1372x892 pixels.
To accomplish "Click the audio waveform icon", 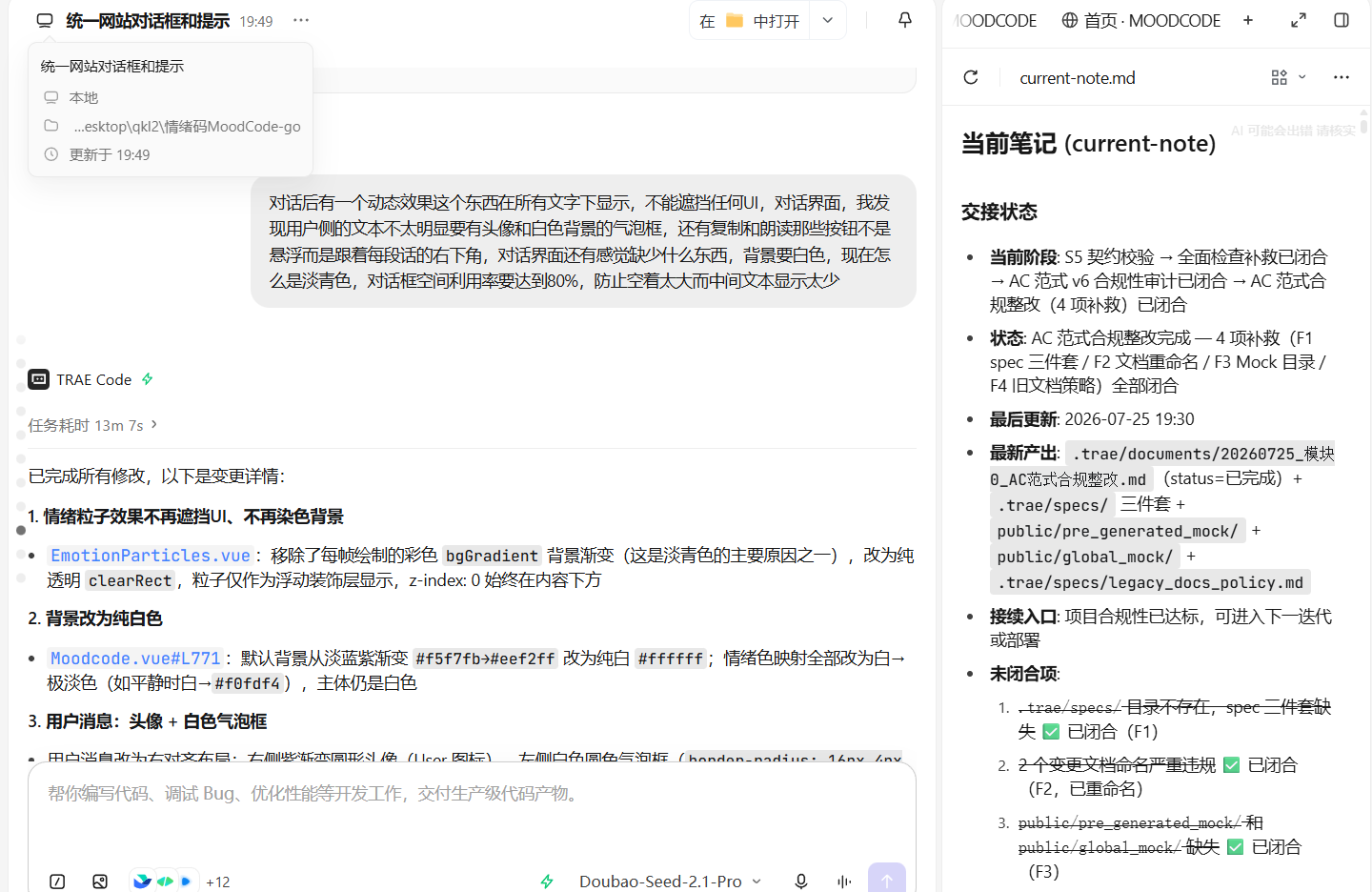I will (x=844, y=882).
